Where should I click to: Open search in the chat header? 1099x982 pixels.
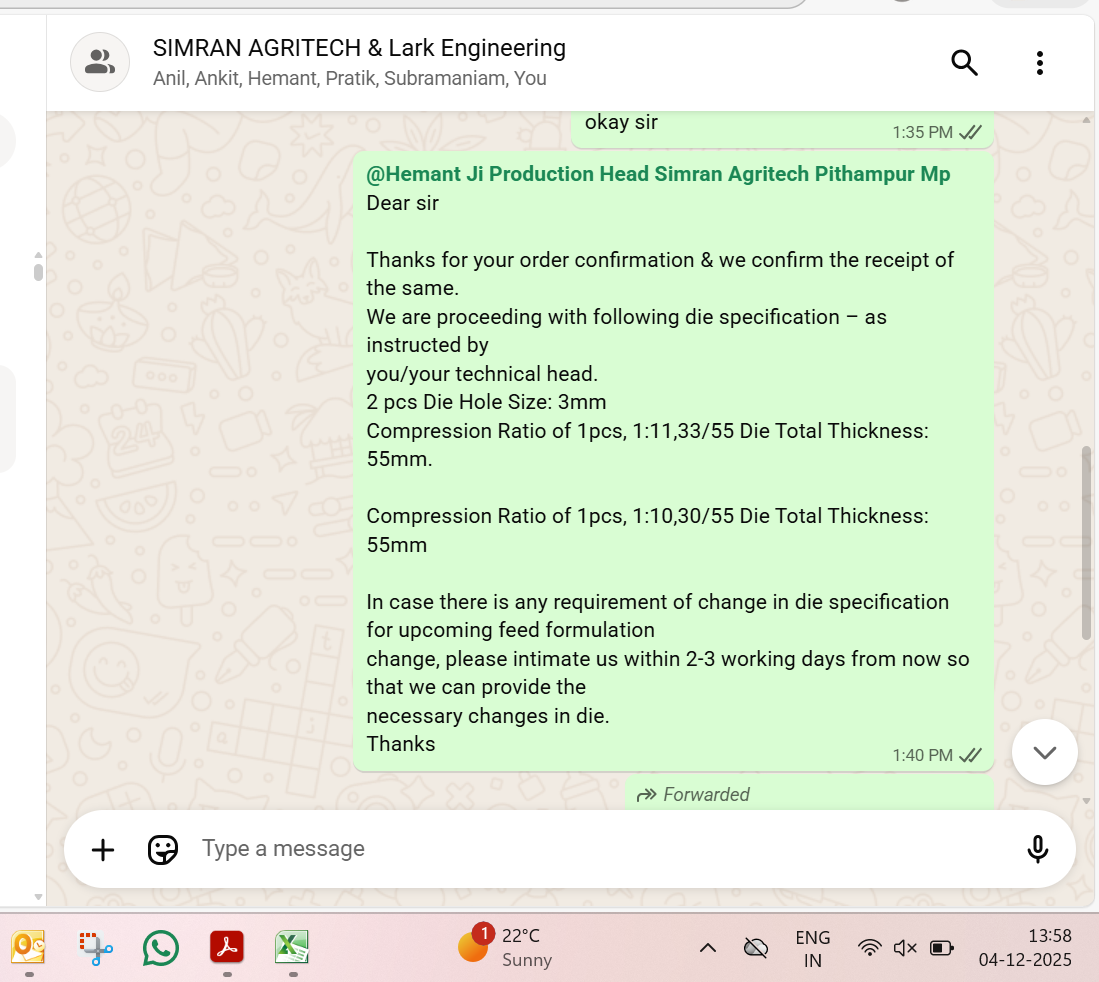click(x=964, y=63)
